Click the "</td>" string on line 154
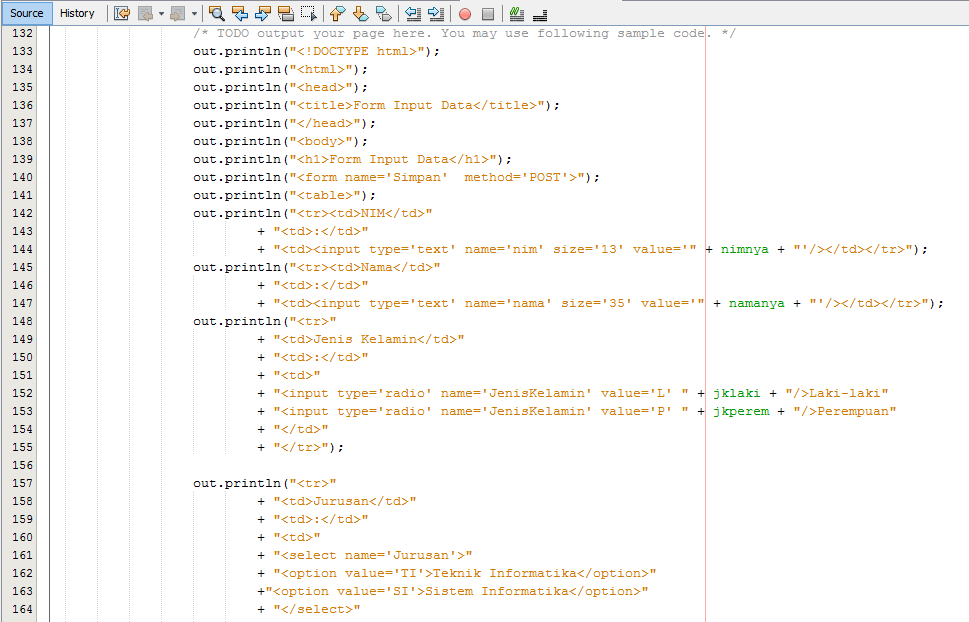969x622 pixels. 301,429
